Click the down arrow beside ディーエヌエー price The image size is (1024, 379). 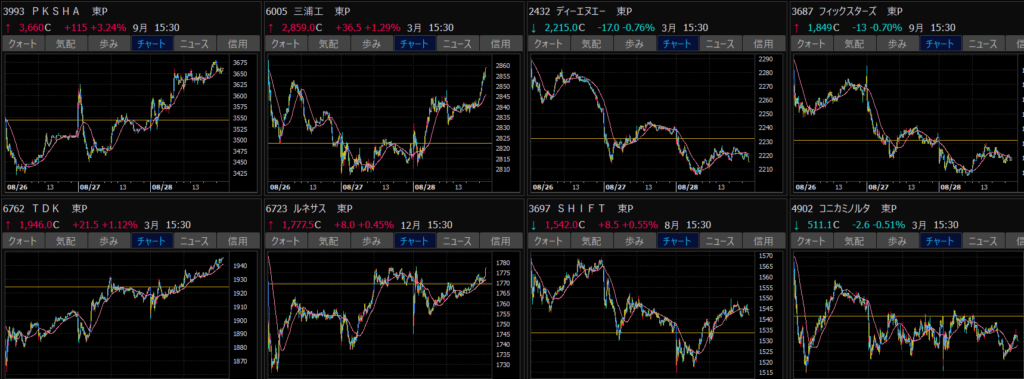534,28
